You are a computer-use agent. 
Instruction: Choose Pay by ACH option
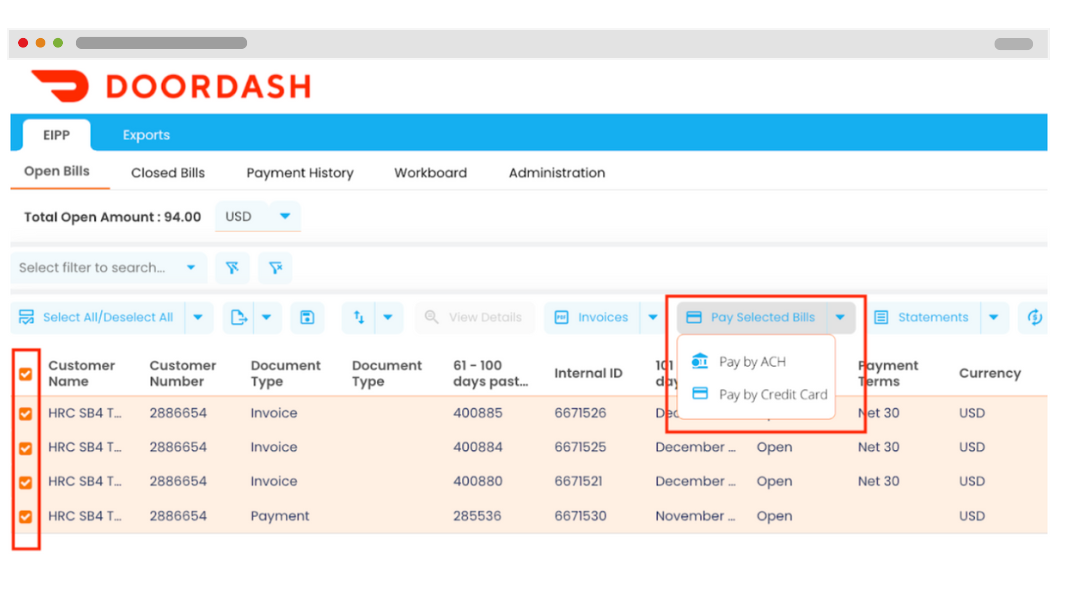[752, 362]
